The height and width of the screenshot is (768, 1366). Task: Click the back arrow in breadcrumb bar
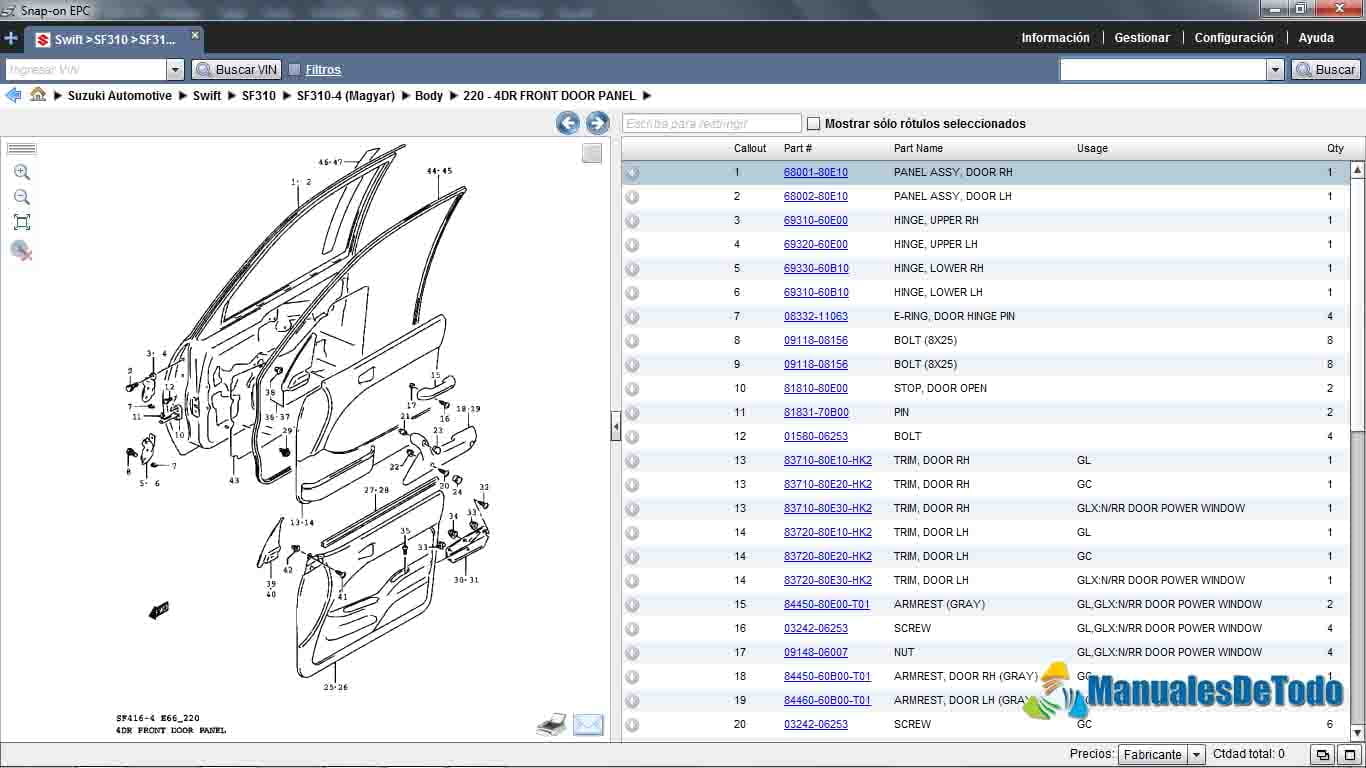tap(13, 95)
